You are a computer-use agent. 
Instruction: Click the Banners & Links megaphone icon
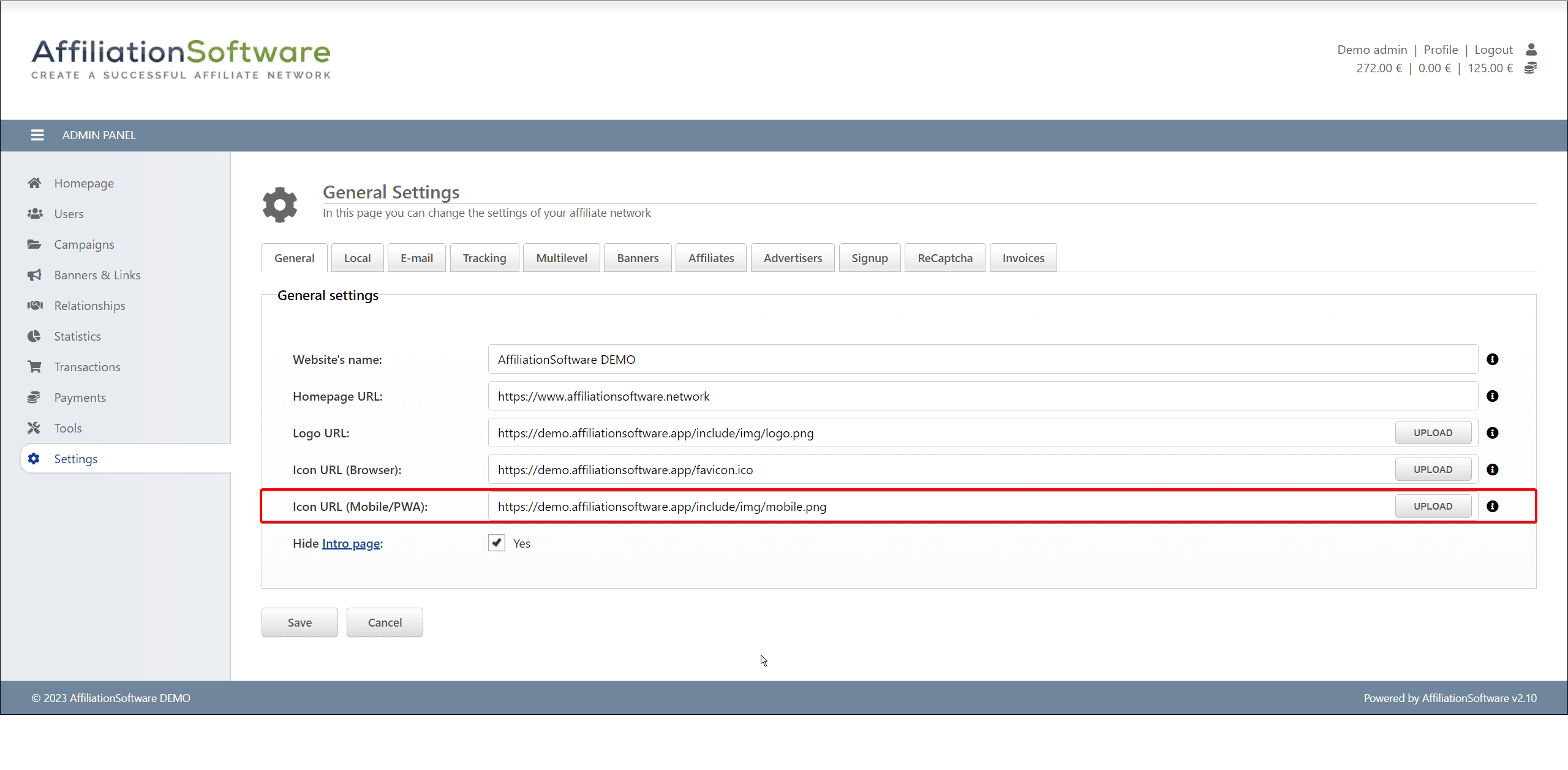tap(34, 275)
